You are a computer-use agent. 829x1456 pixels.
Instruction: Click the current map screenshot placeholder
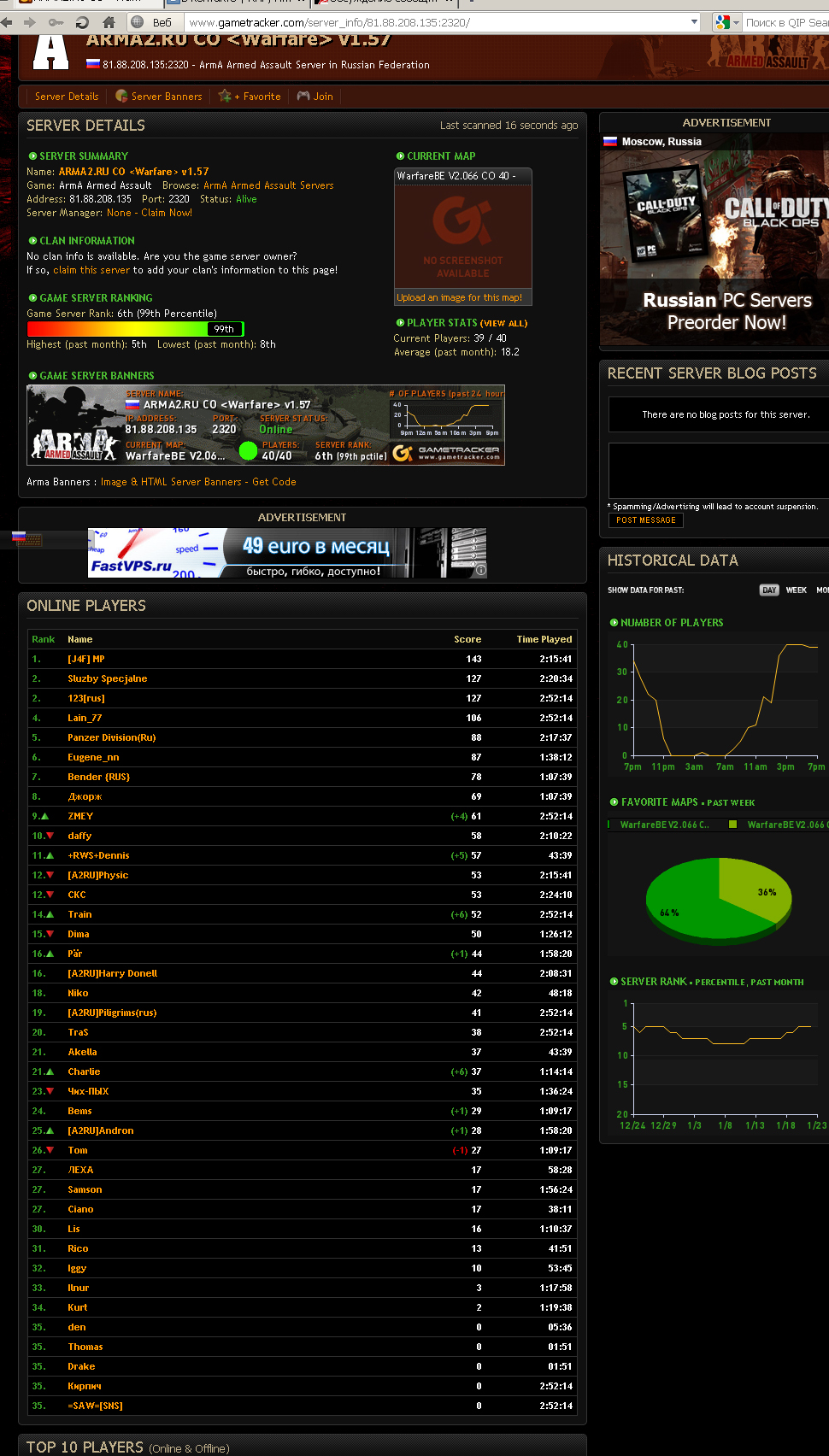[463, 236]
